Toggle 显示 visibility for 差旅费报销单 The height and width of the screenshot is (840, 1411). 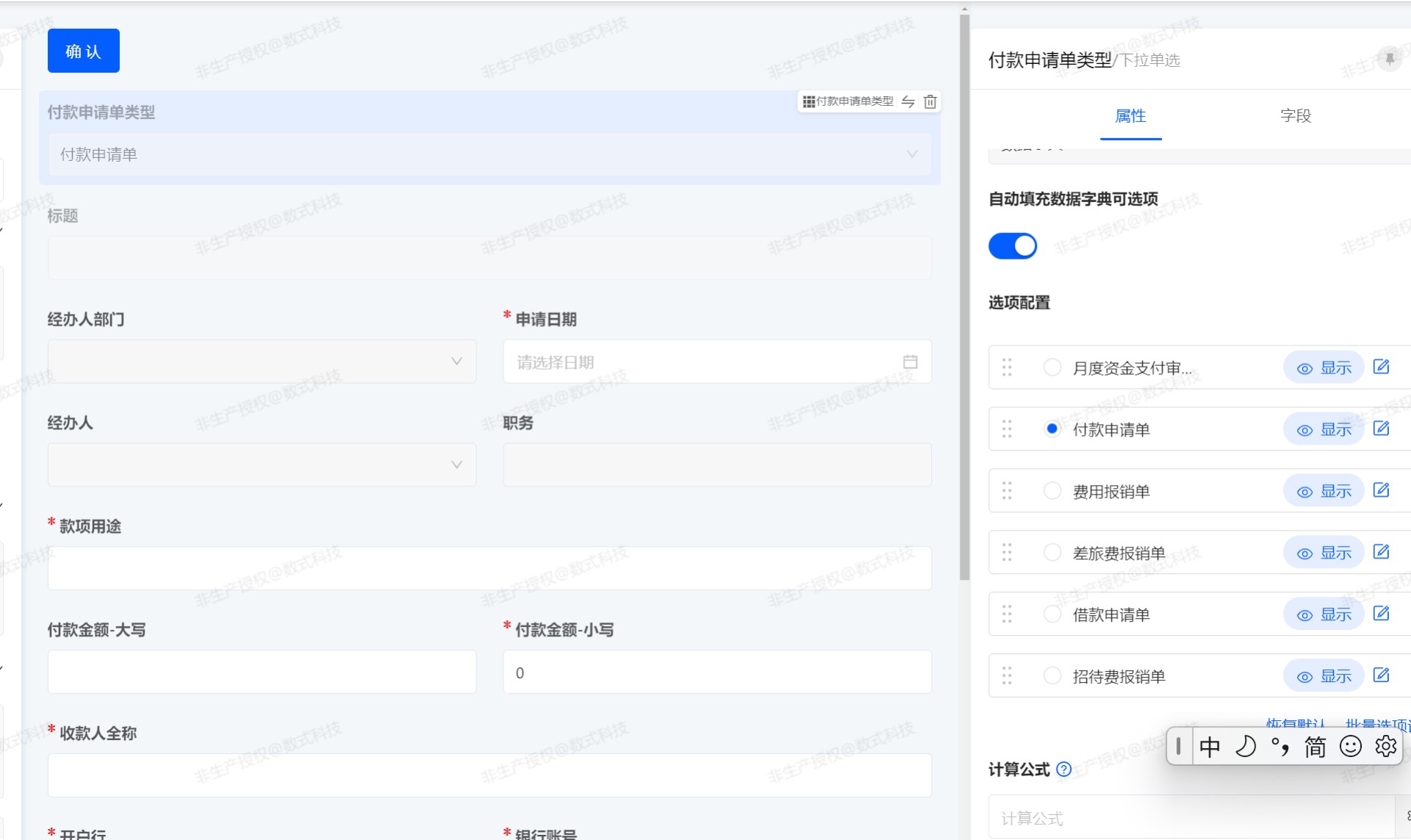tap(1324, 553)
